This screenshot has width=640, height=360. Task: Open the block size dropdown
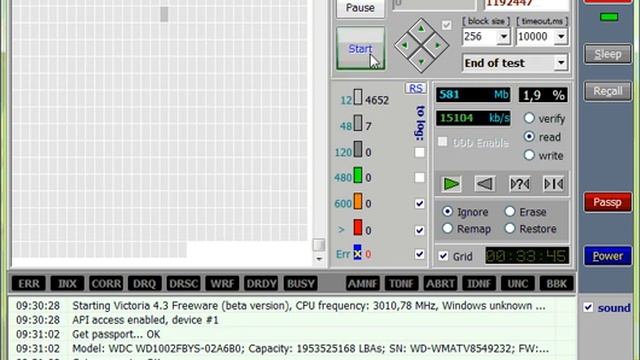tap(504, 37)
